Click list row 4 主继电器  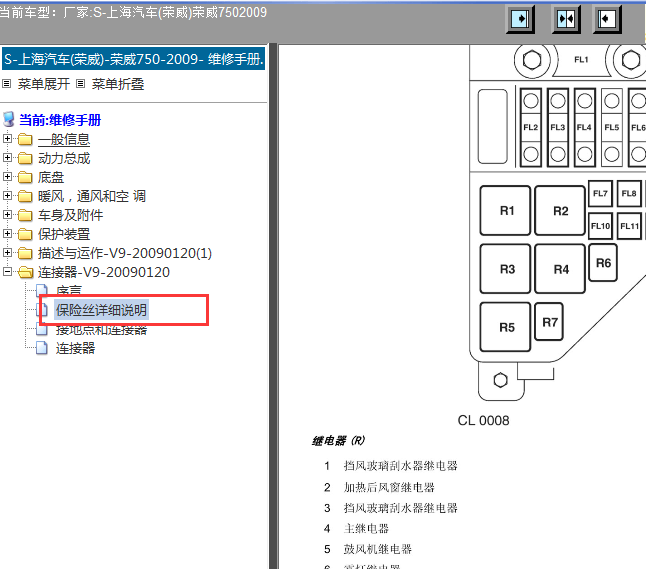[356, 528]
